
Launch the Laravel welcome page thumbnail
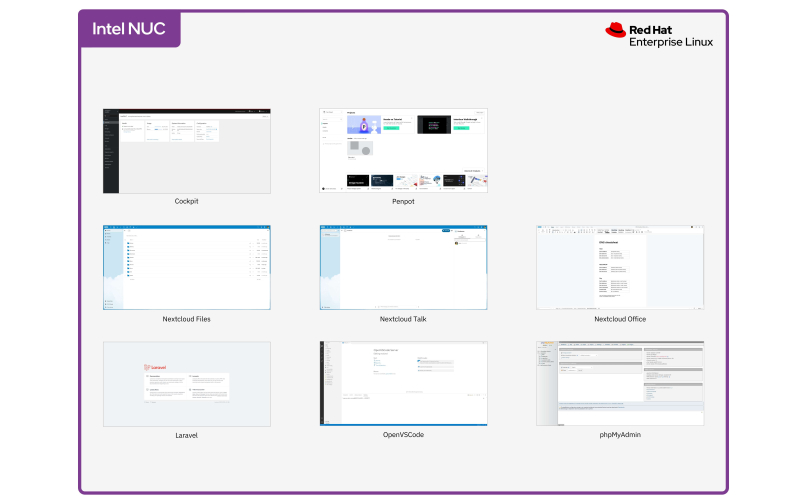click(186, 384)
